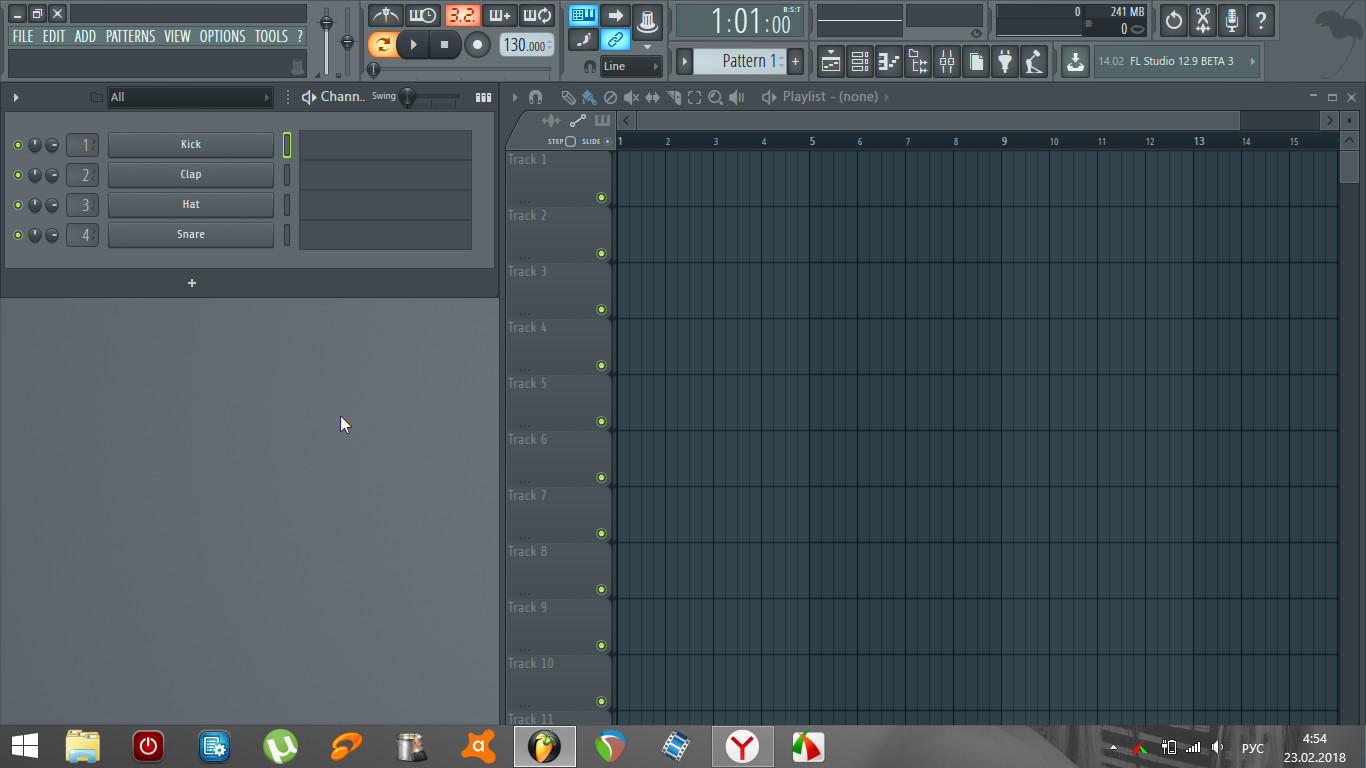Open the Playlist view
Image resolution: width=1366 pixels, height=768 pixels.
coord(831,61)
